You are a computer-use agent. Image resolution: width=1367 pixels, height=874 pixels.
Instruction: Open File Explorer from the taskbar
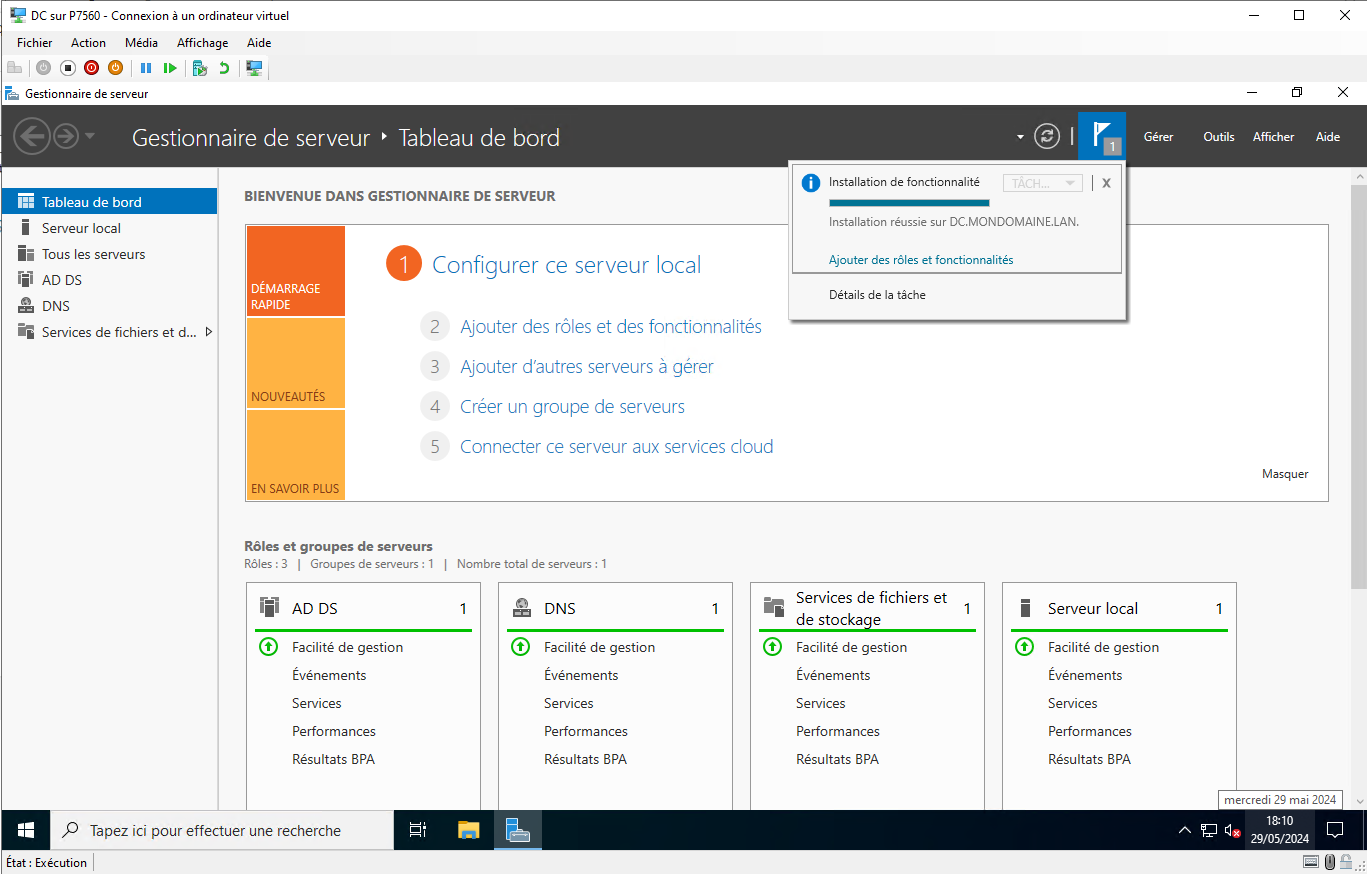[x=469, y=830]
